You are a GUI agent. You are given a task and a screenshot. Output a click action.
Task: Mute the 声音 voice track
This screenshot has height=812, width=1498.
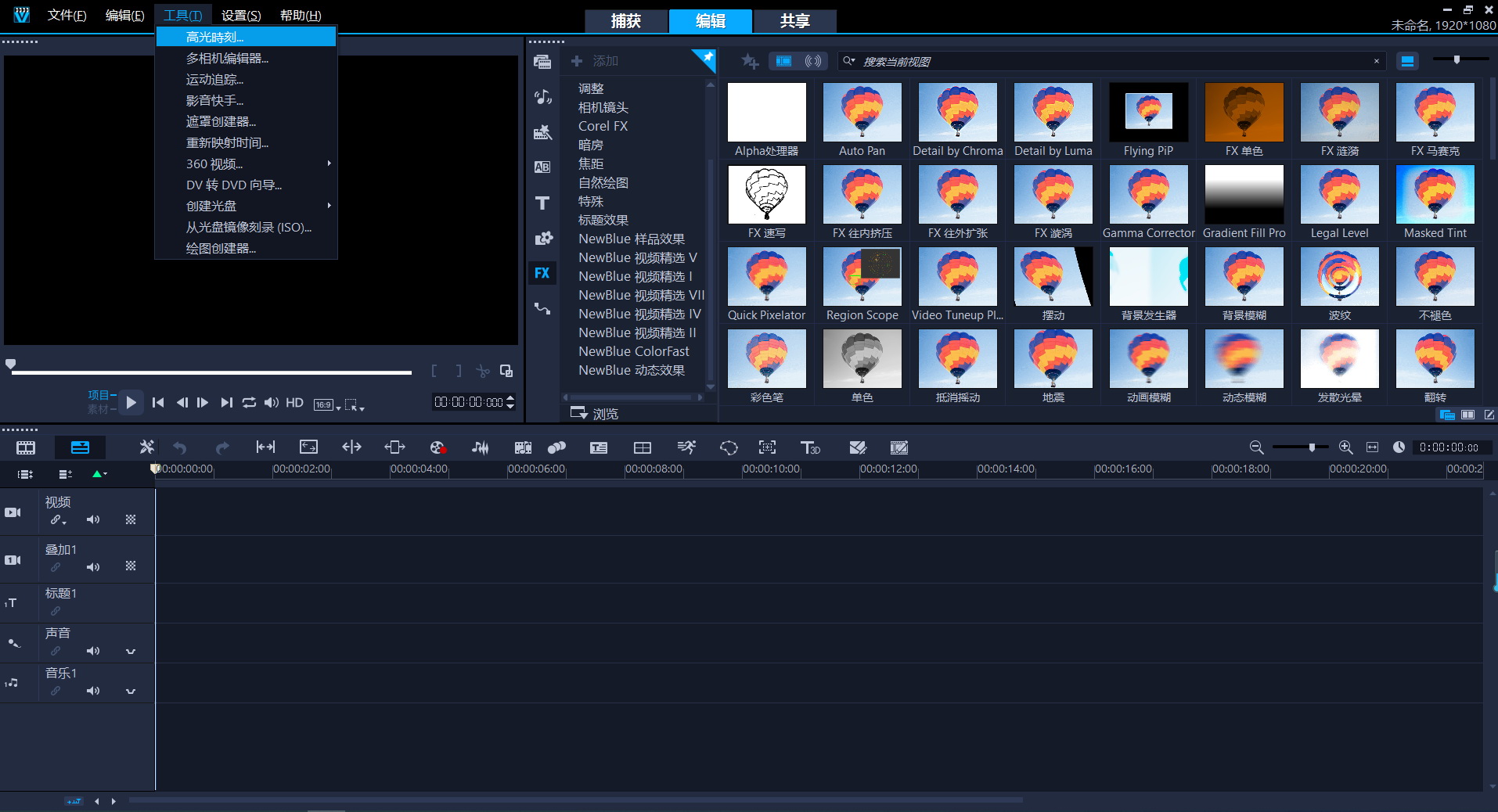click(93, 651)
